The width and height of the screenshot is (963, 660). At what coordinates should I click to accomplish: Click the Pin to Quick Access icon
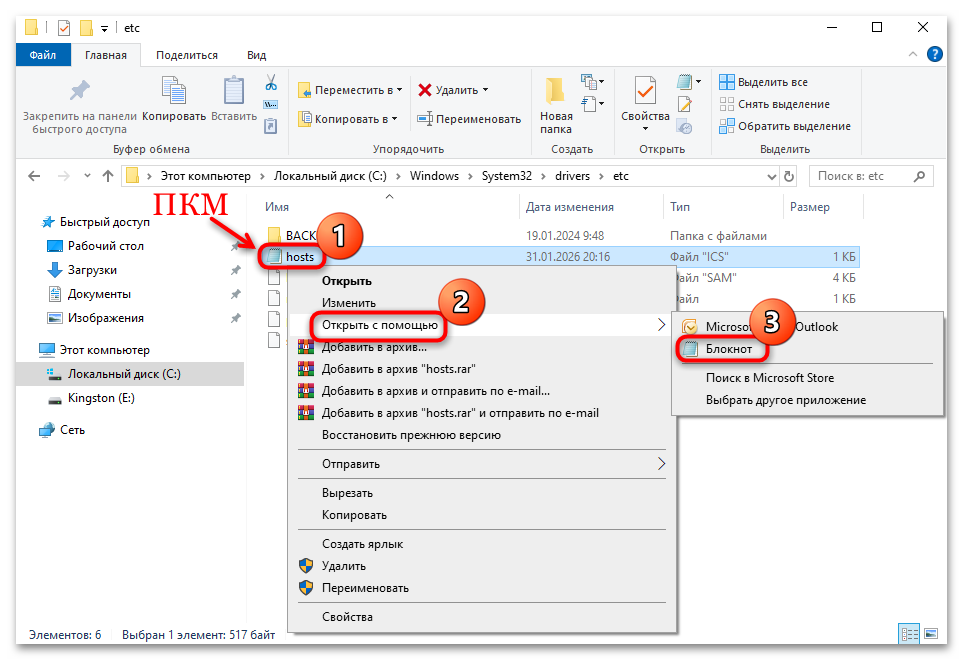click(x=79, y=90)
